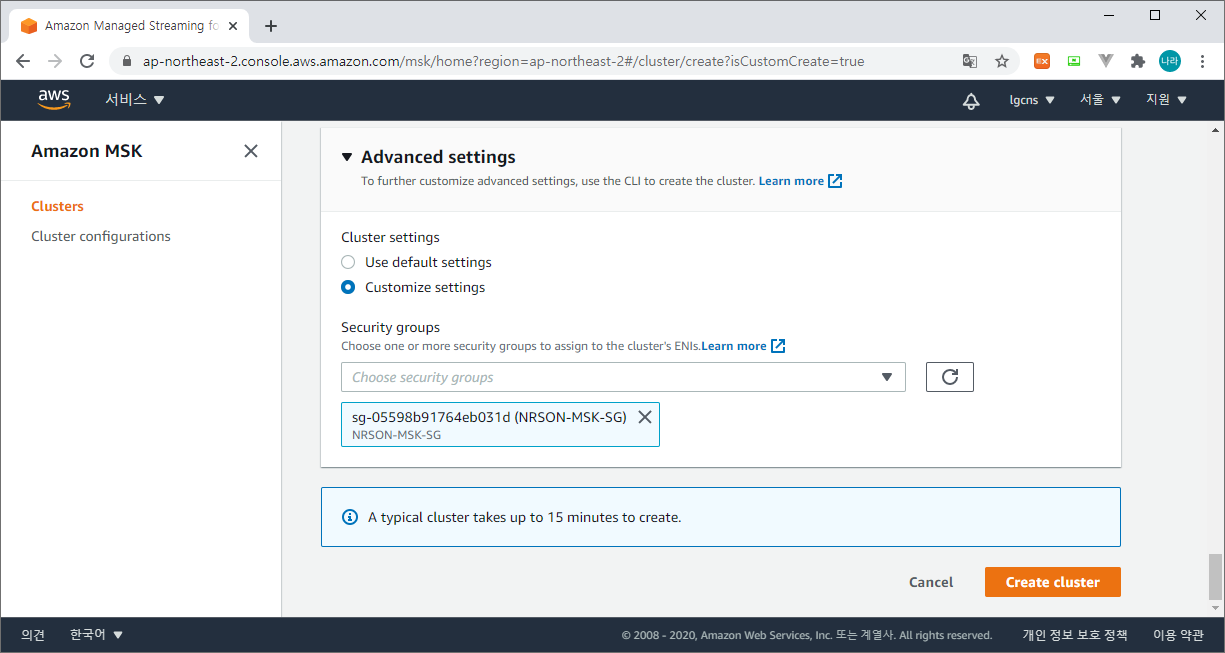The width and height of the screenshot is (1225, 653).
Task: Open Learn more link for security groups
Action: click(734, 346)
